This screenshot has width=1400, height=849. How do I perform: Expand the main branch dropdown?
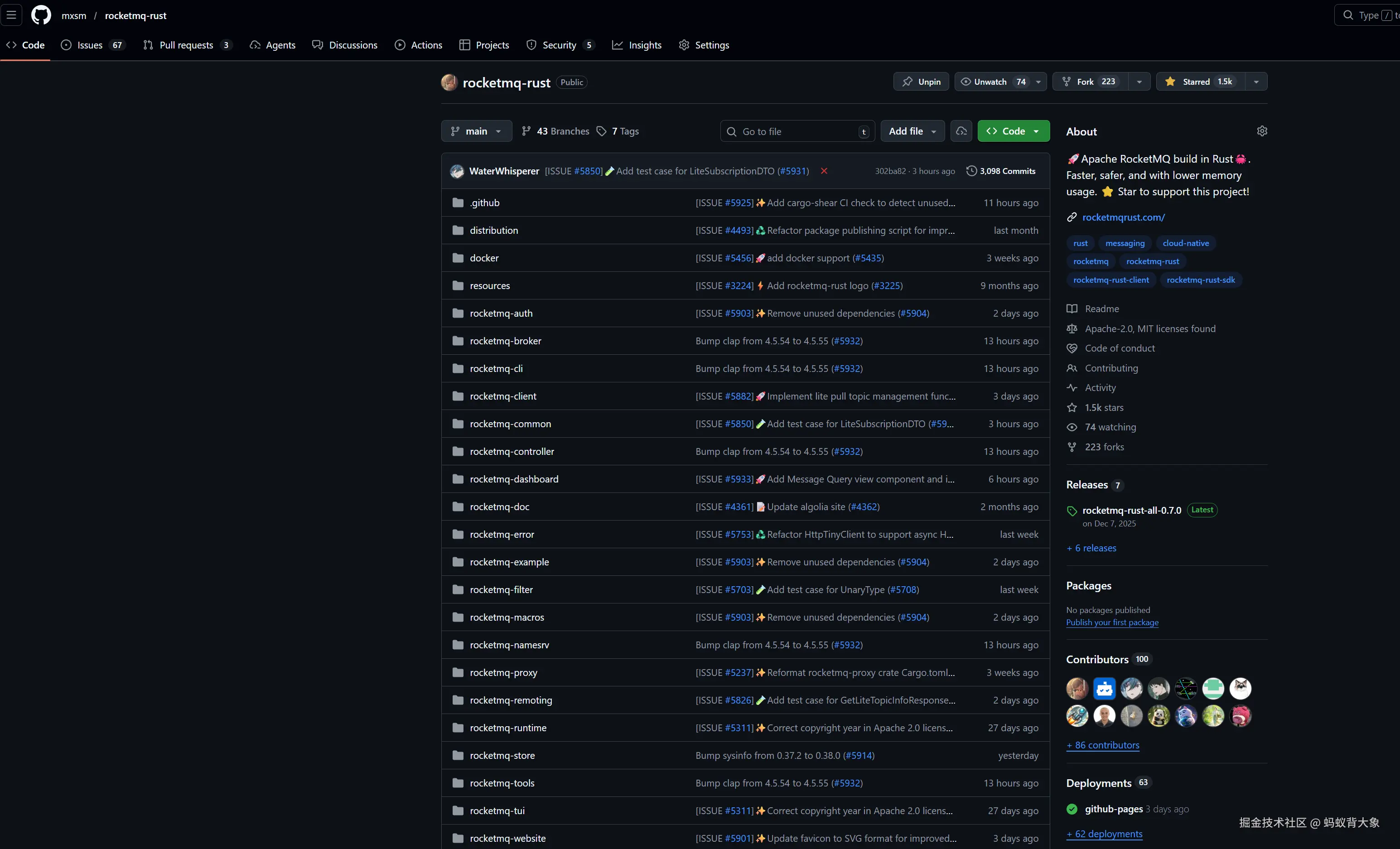tap(476, 131)
